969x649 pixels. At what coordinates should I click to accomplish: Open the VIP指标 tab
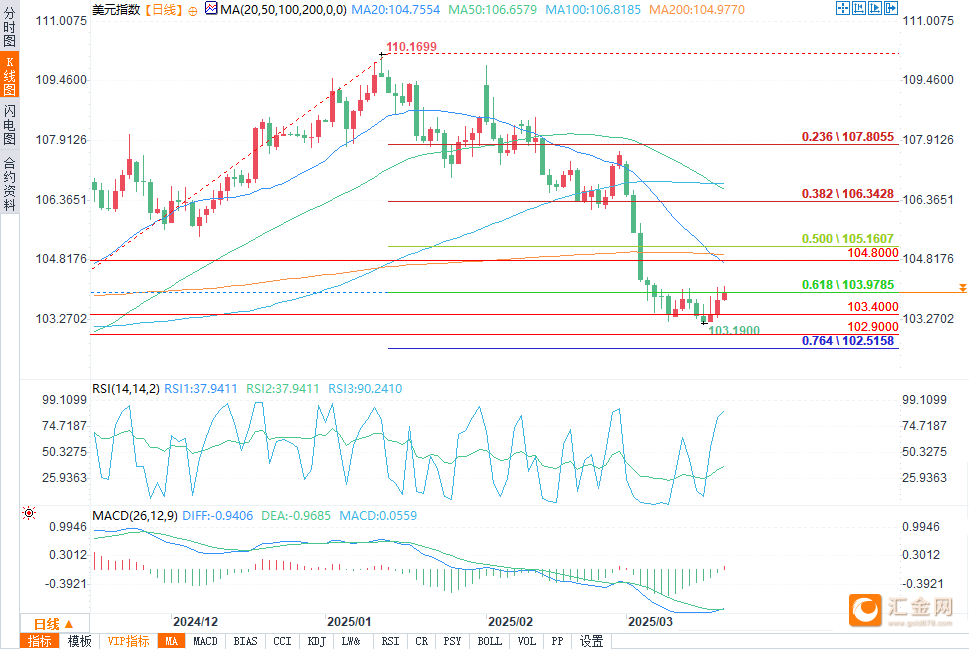pos(128,641)
